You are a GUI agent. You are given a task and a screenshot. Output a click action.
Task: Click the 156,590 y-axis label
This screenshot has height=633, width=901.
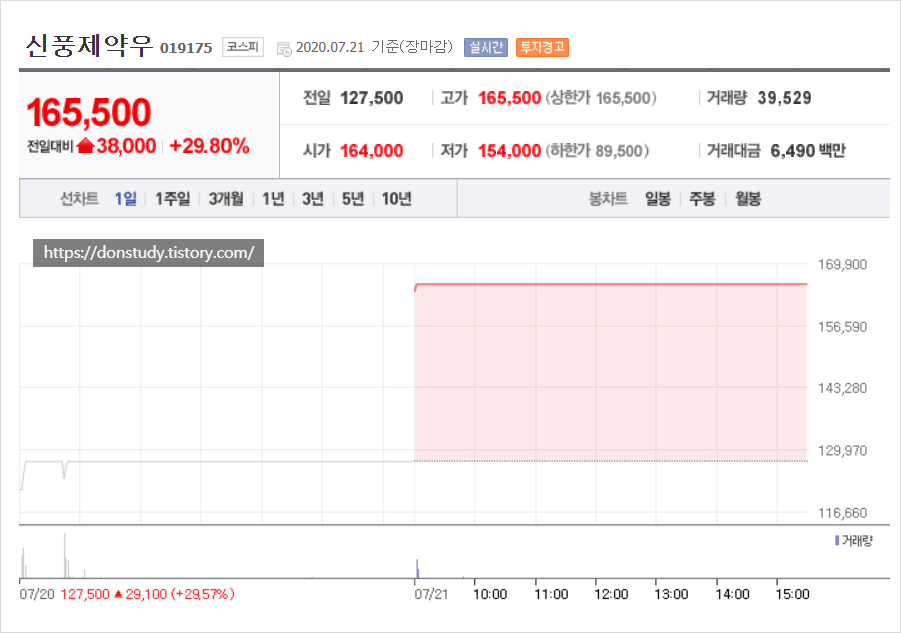tap(842, 327)
